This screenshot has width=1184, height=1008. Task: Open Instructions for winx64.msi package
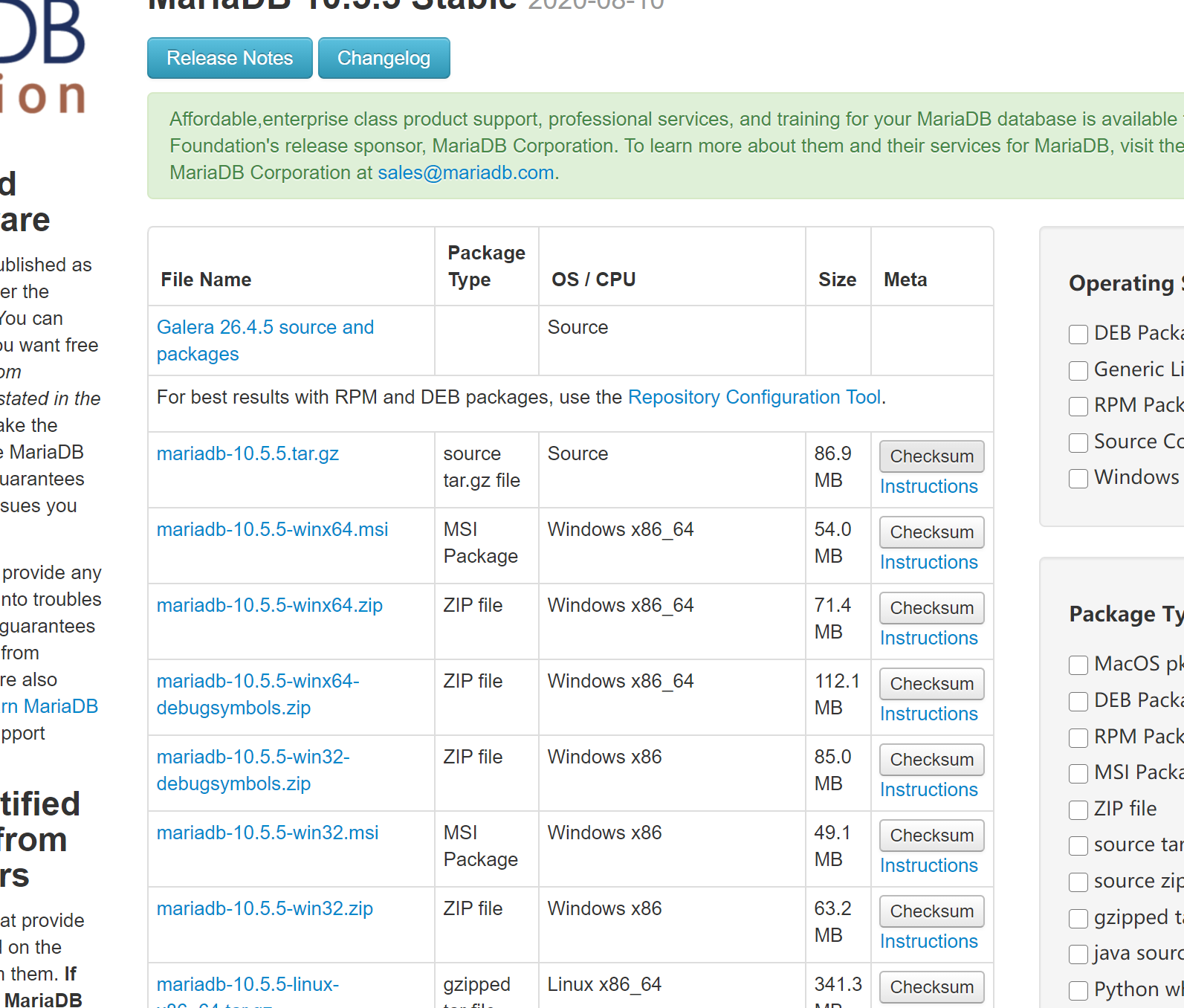pos(929,562)
